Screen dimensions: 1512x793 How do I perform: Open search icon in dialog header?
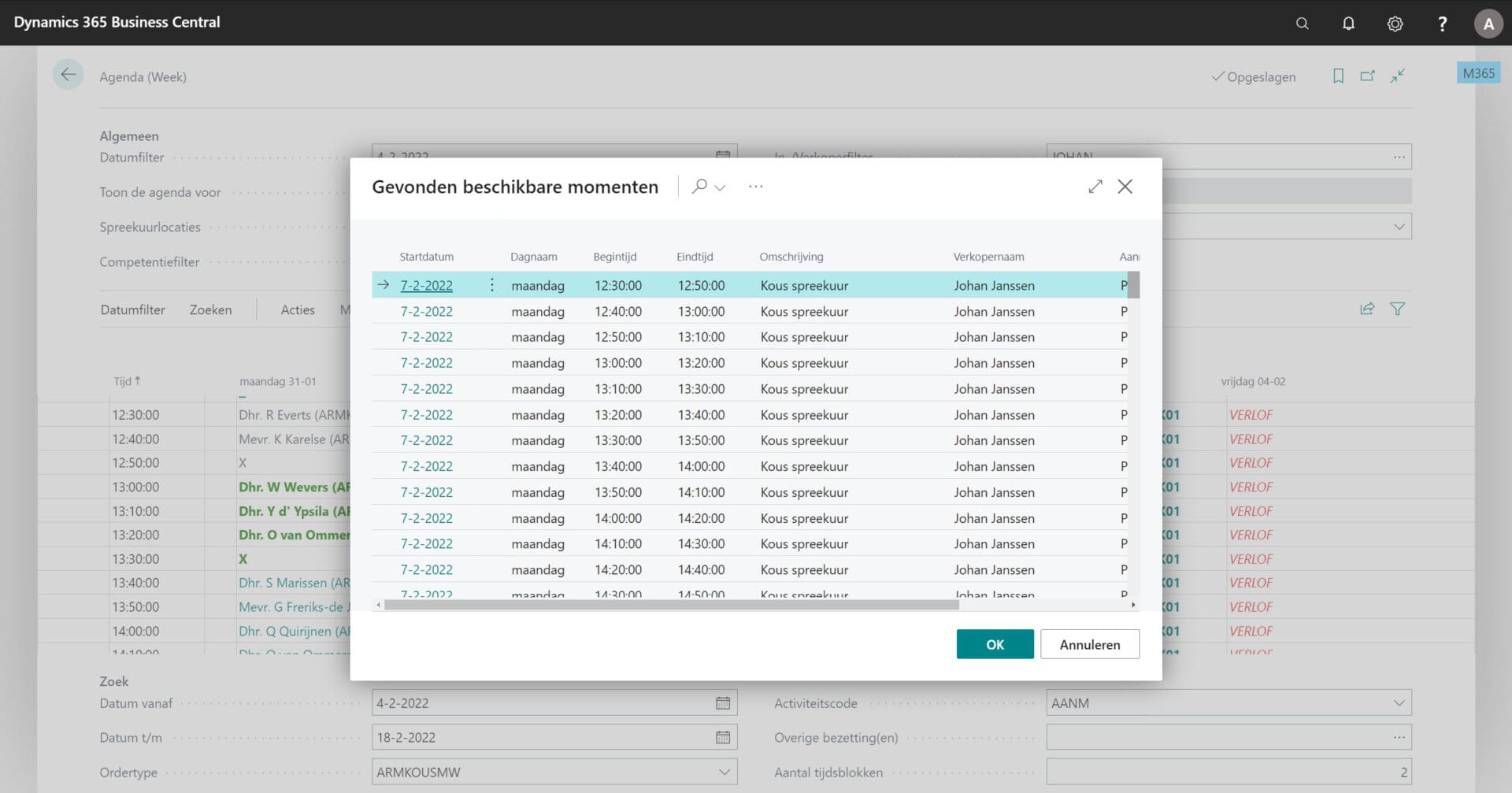tap(699, 187)
